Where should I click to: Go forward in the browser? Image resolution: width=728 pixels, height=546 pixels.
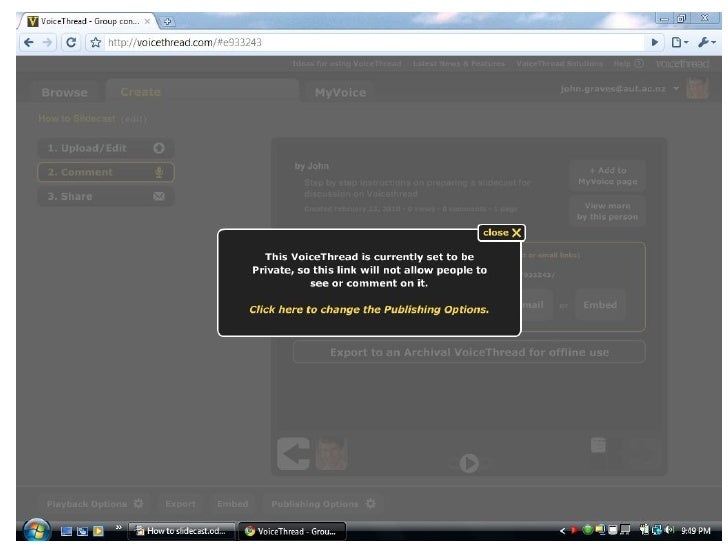[47, 43]
